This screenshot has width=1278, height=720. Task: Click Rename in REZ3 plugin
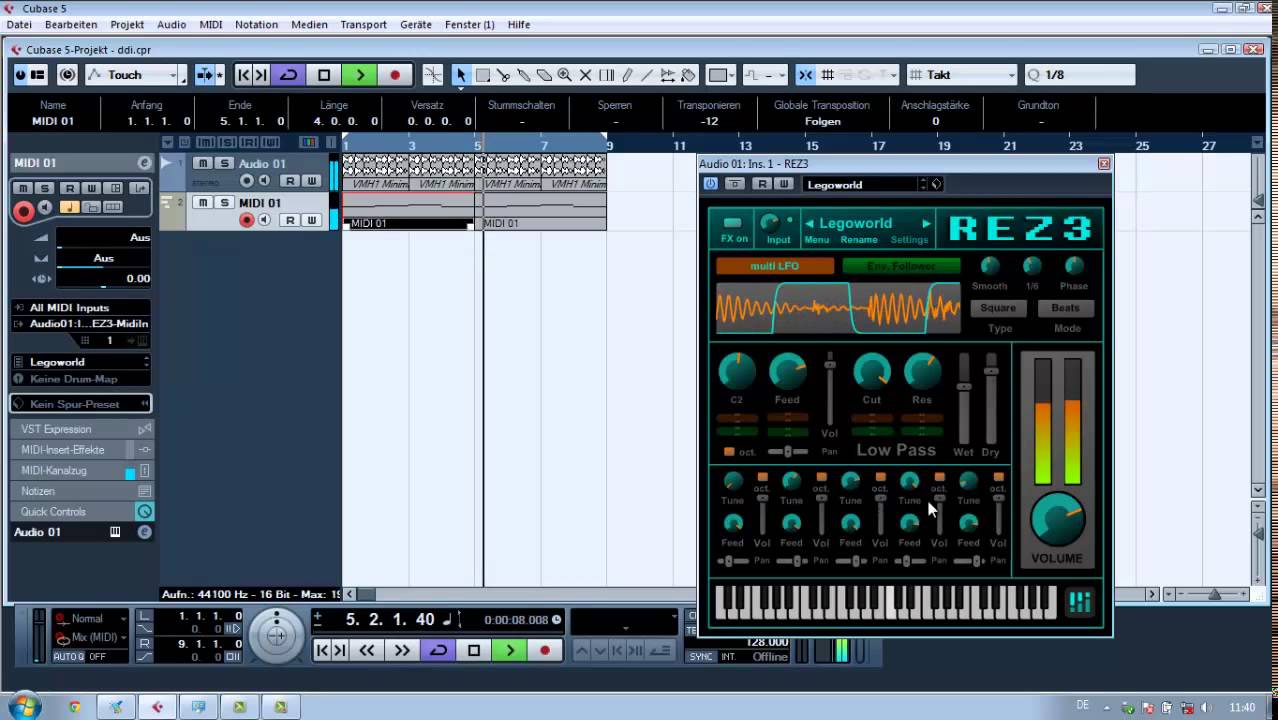pos(858,240)
